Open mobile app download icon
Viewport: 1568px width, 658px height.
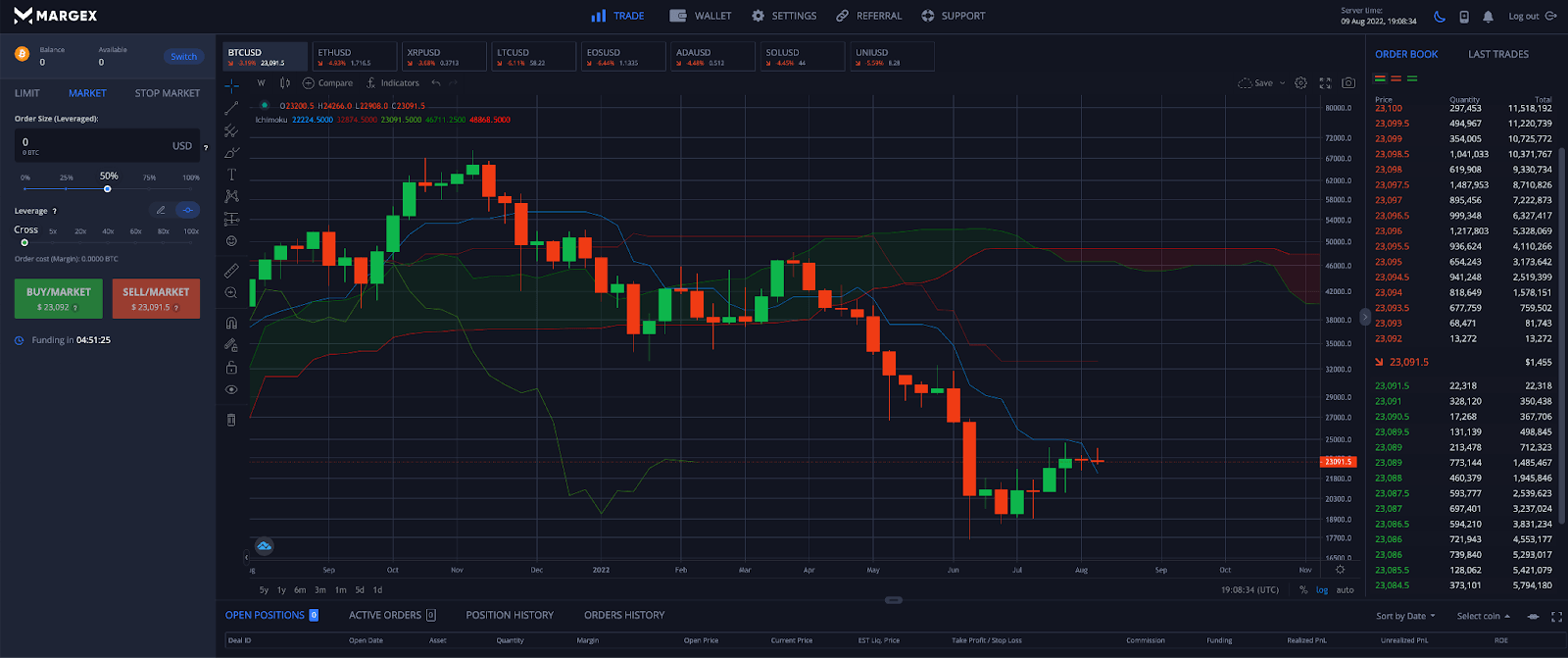pyautogui.click(x=1464, y=16)
